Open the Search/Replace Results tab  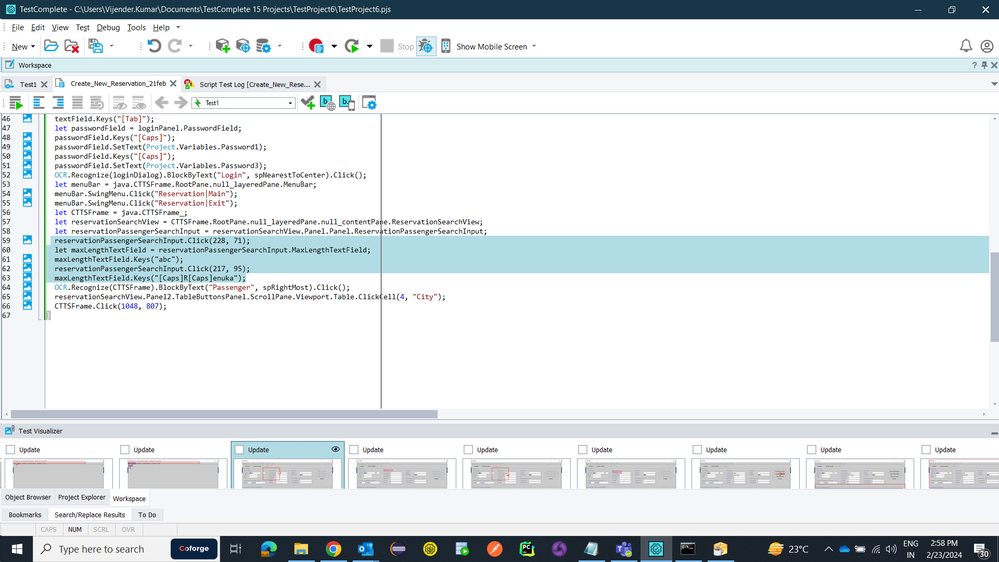click(89, 515)
